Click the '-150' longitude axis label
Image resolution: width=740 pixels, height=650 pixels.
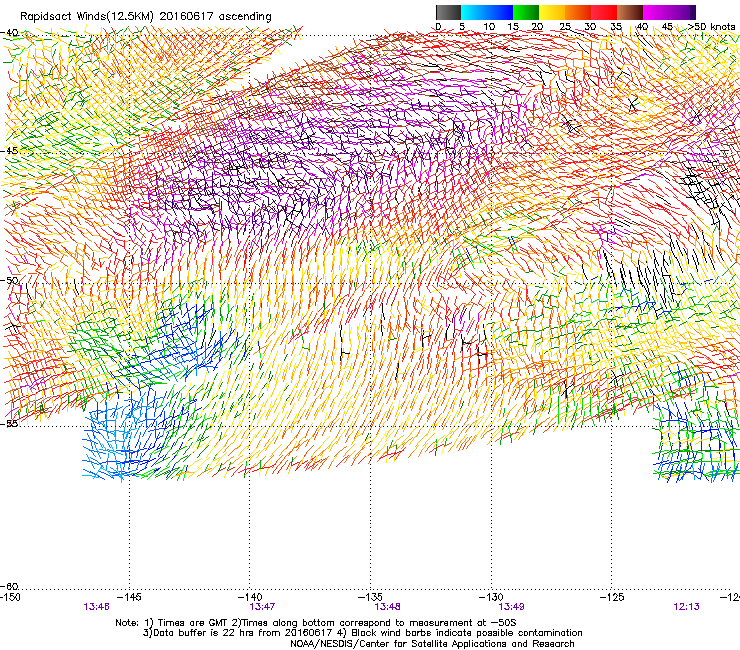tap(10, 597)
